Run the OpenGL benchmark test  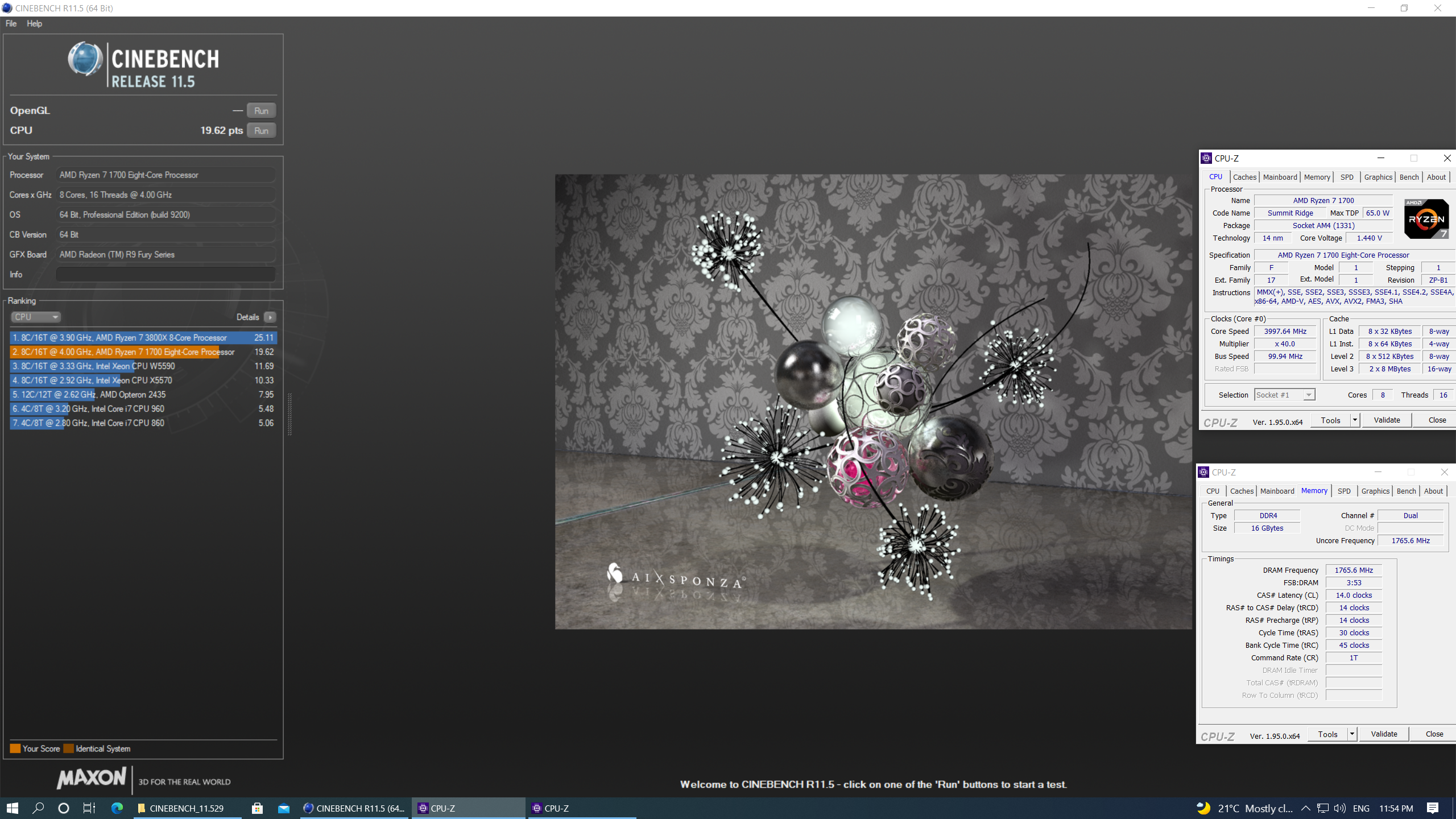(261, 110)
